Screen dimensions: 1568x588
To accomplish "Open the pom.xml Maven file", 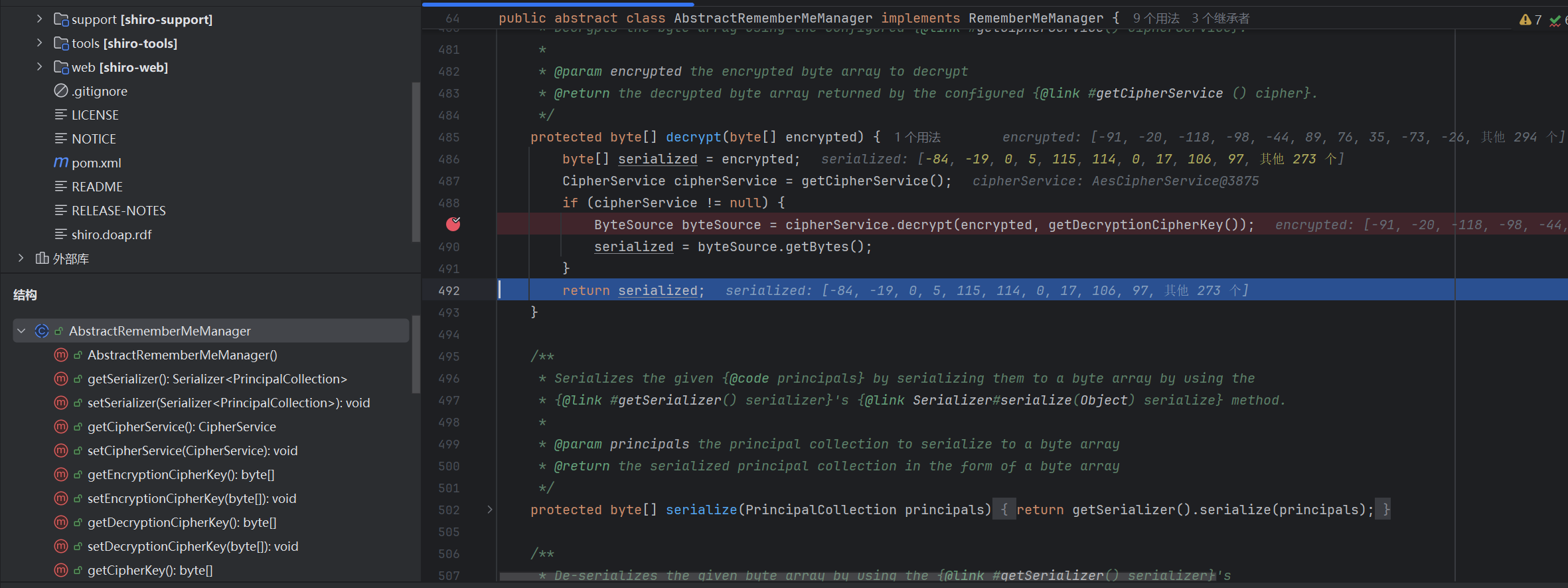I will coord(96,163).
